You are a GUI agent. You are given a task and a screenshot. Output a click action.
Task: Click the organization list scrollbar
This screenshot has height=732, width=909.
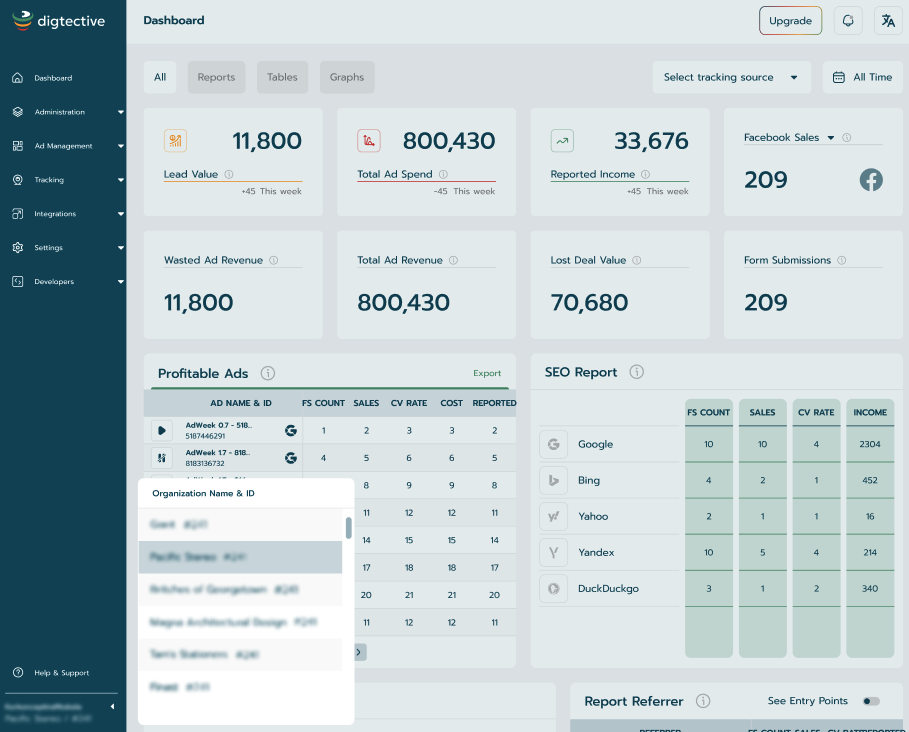(x=348, y=527)
